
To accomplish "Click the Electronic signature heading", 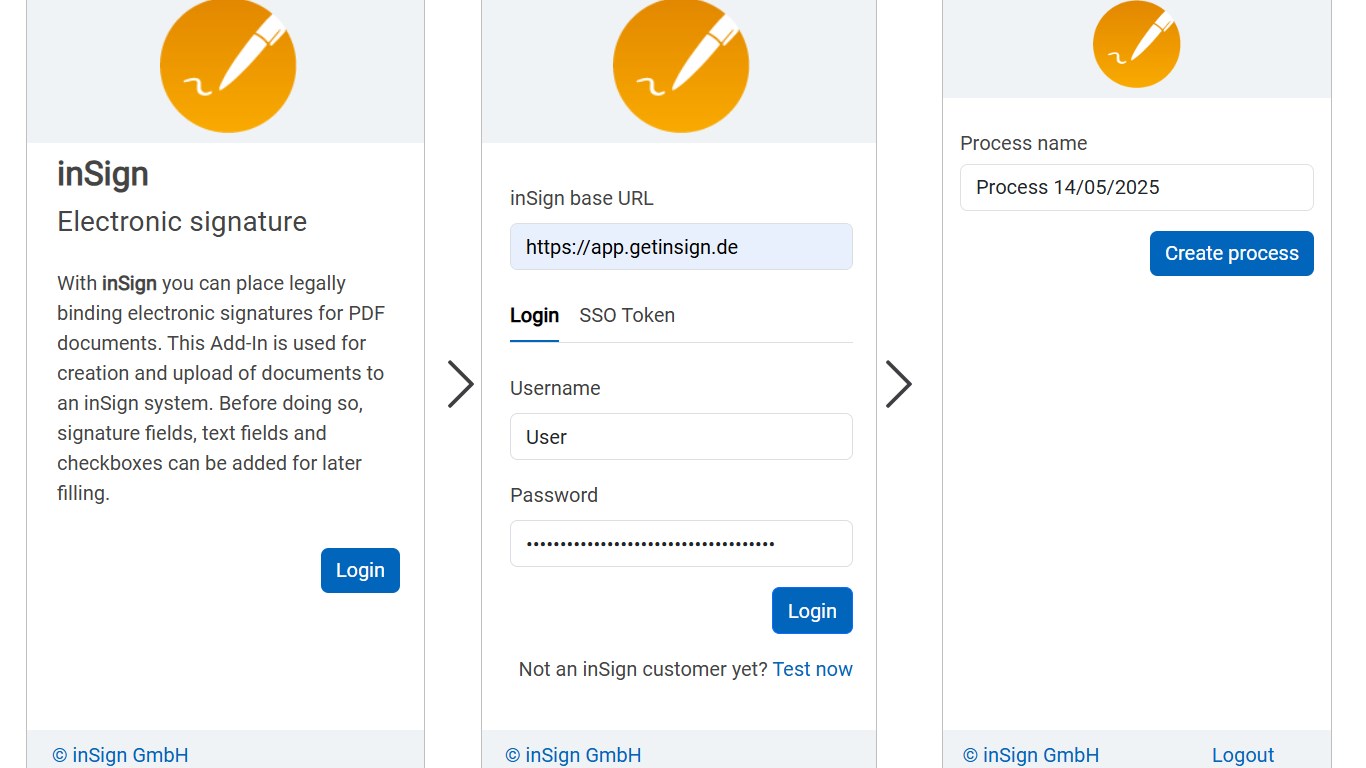I will 182,222.
